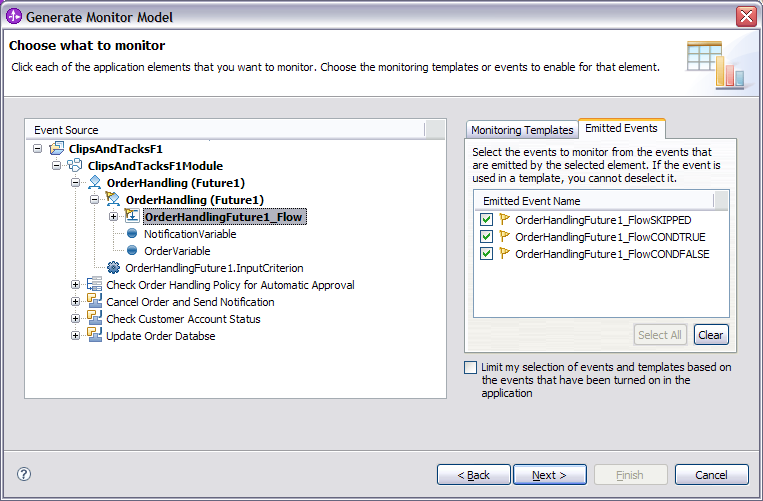Select the OrderHandlingFuture1_FlowSKIPPED event name

tap(603, 220)
